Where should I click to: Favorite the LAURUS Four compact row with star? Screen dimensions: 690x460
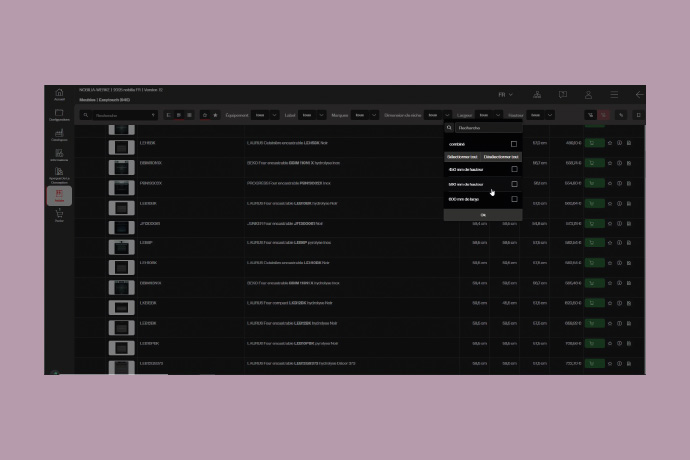609,303
